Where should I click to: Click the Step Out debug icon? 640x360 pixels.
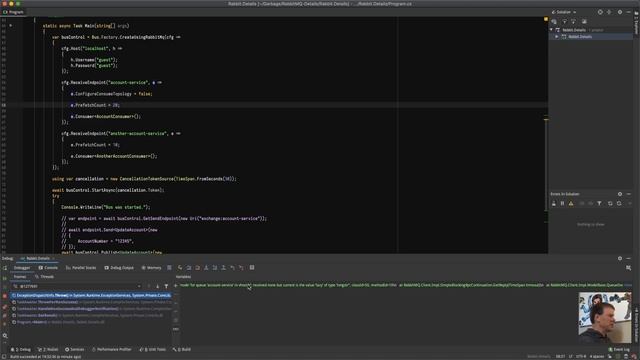pos(223,268)
